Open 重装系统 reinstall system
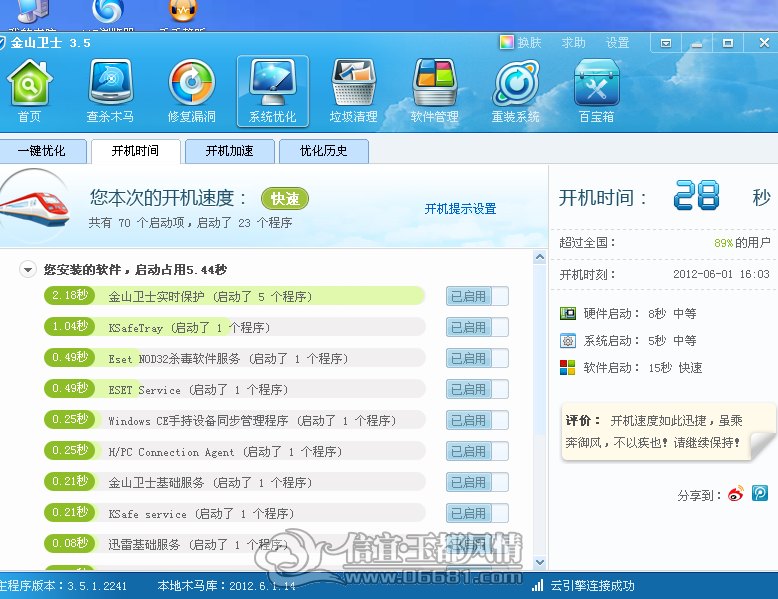 click(516, 91)
